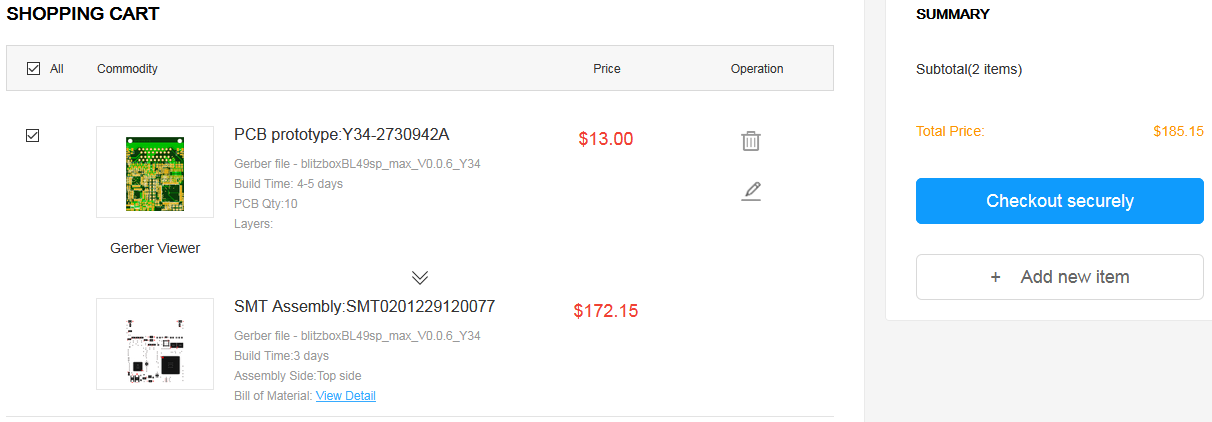1212x422 pixels.
Task: View Detail of the Bill of Material
Action: [346, 396]
